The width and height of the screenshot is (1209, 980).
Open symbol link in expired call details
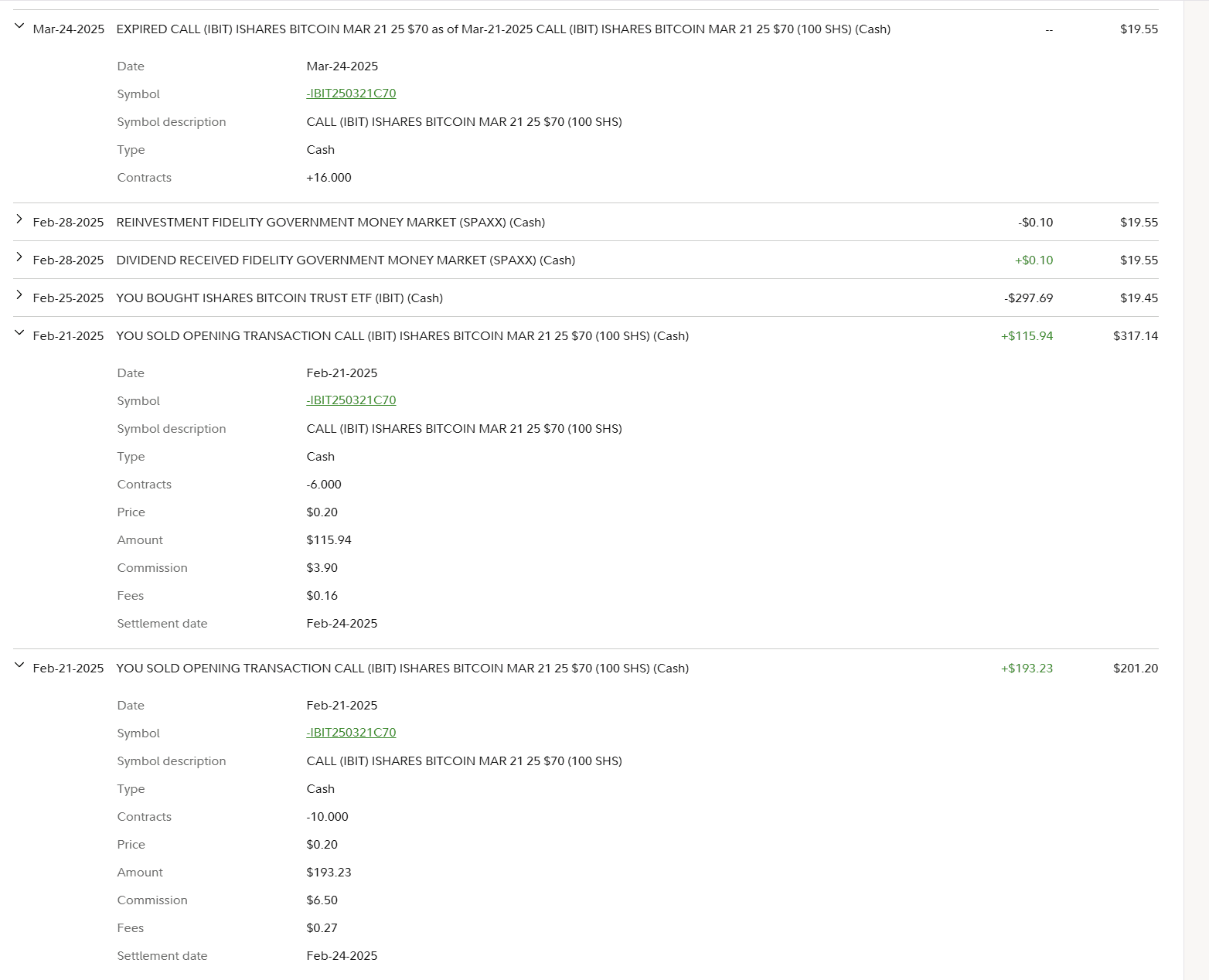pyautogui.click(x=351, y=94)
